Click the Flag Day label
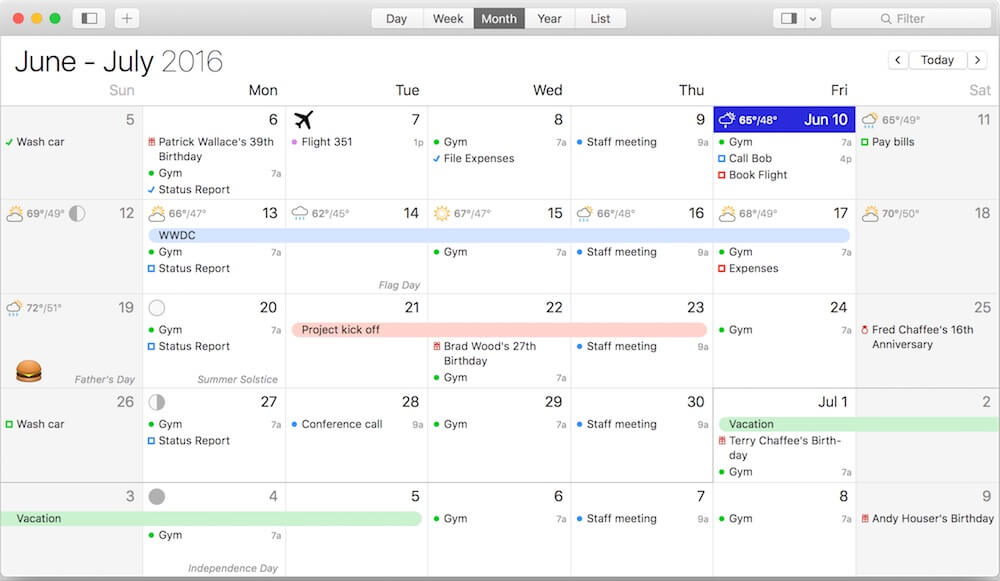1000x581 pixels. click(x=399, y=285)
